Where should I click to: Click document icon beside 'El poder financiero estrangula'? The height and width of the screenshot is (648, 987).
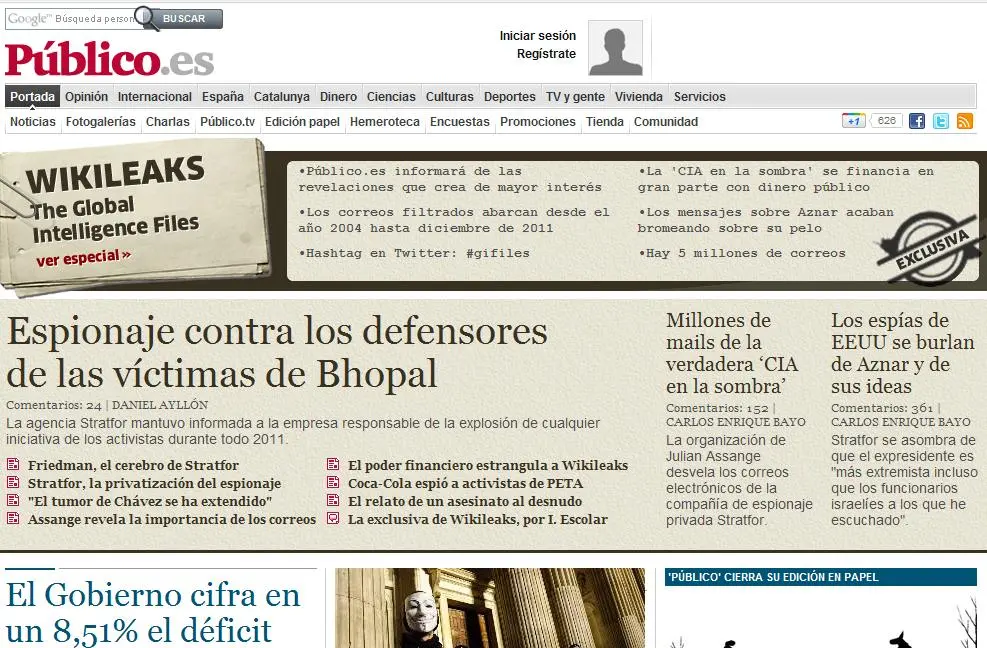click(333, 465)
